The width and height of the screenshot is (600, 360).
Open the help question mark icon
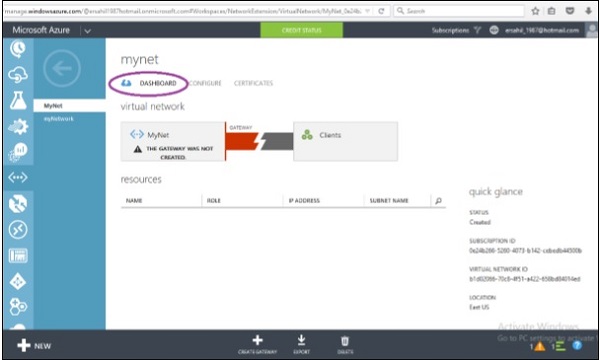click(577, 346)
